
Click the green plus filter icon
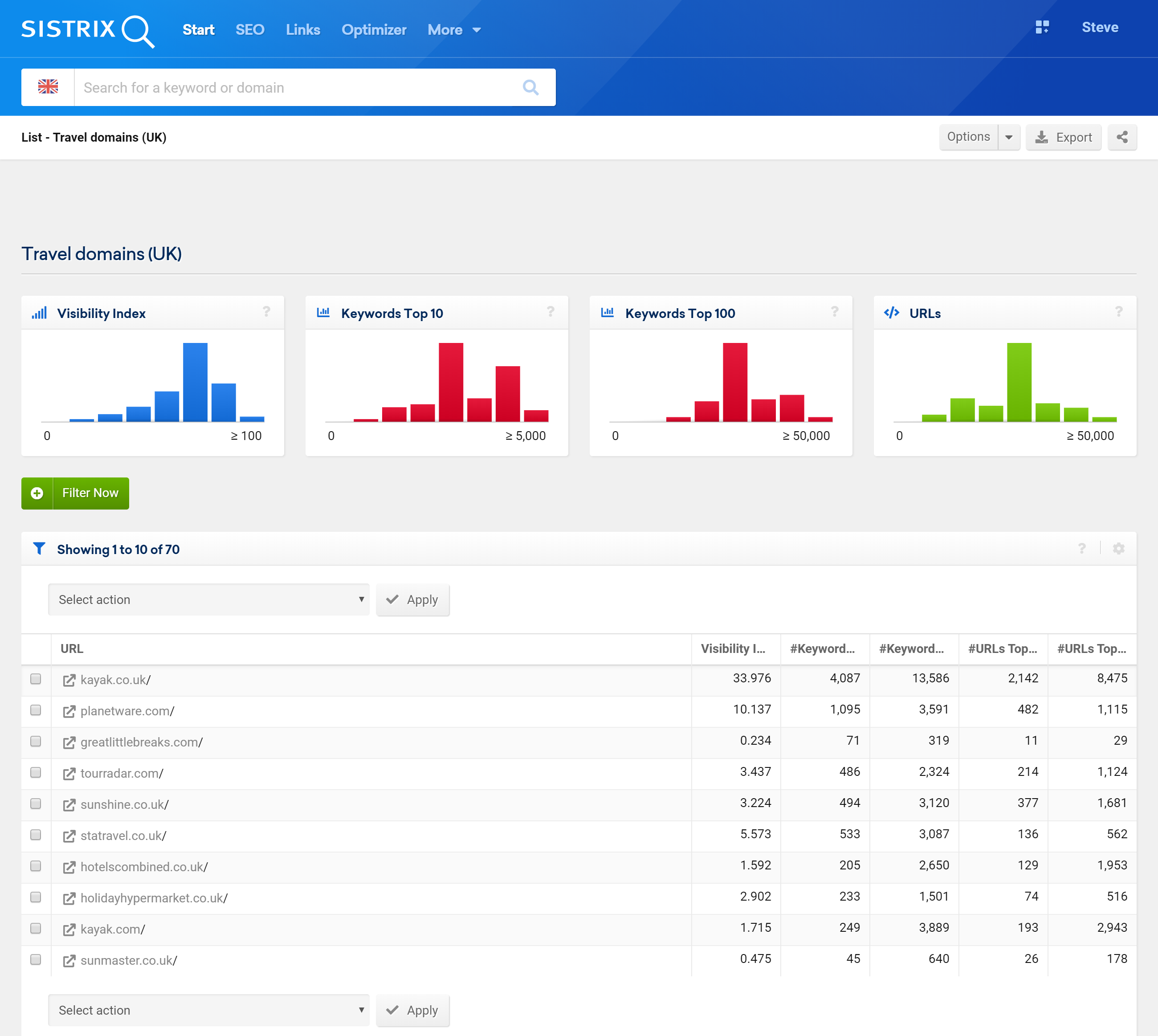pyautogui.click(x=37, y=493)
